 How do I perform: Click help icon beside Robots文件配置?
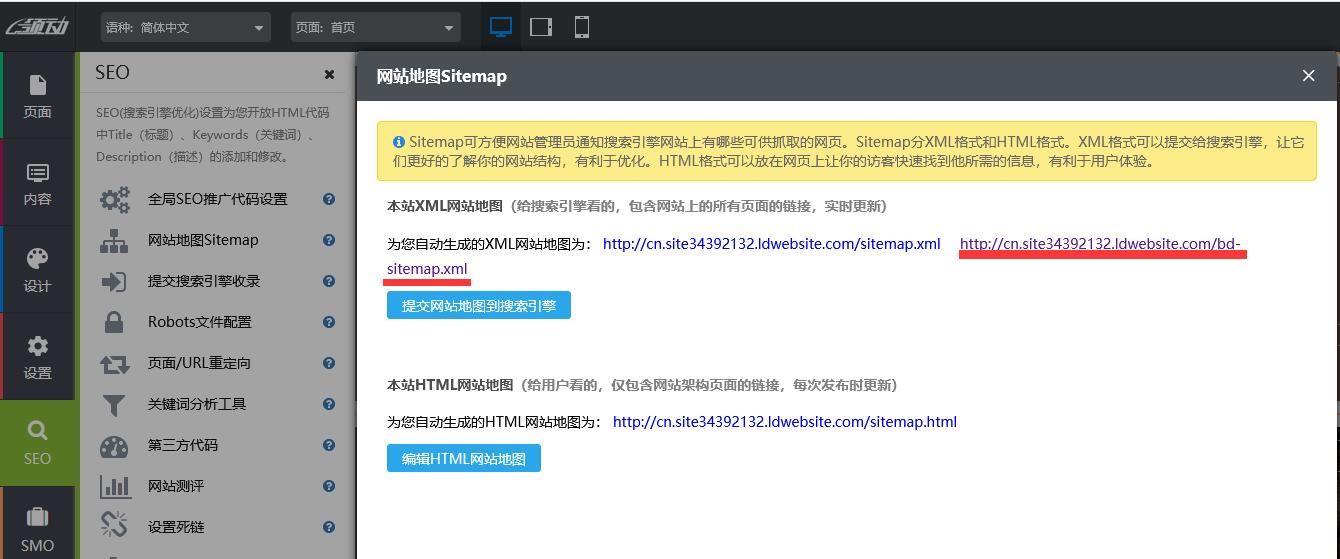pos(328,322)
